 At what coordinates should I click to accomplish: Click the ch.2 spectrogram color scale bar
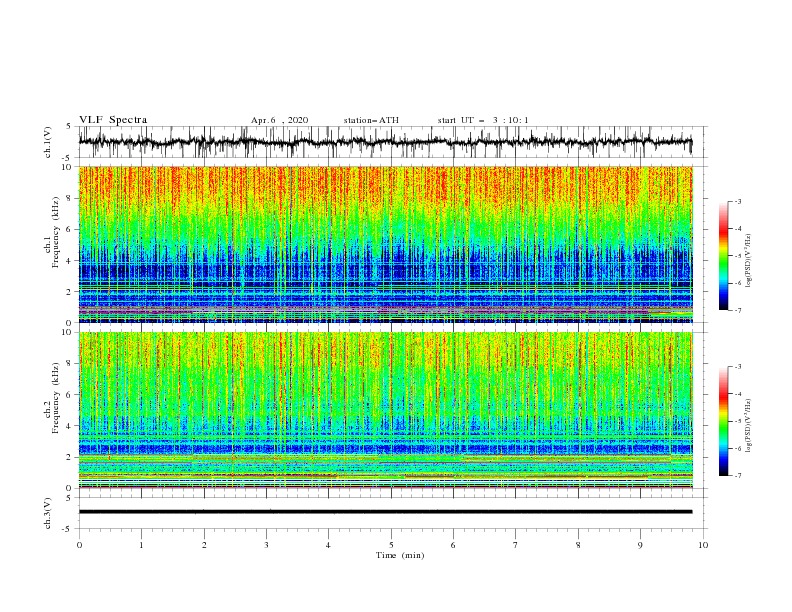point(723,421)
